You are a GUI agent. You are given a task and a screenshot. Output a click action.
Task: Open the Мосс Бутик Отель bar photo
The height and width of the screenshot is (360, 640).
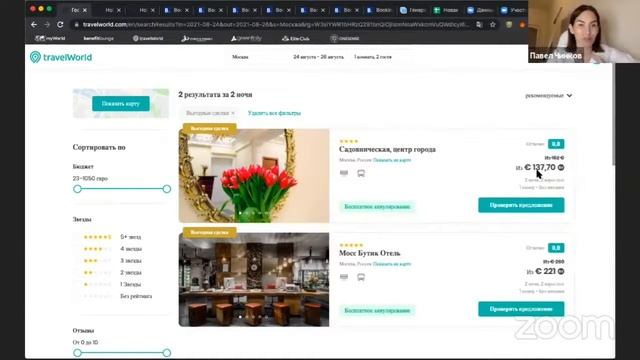254,280
